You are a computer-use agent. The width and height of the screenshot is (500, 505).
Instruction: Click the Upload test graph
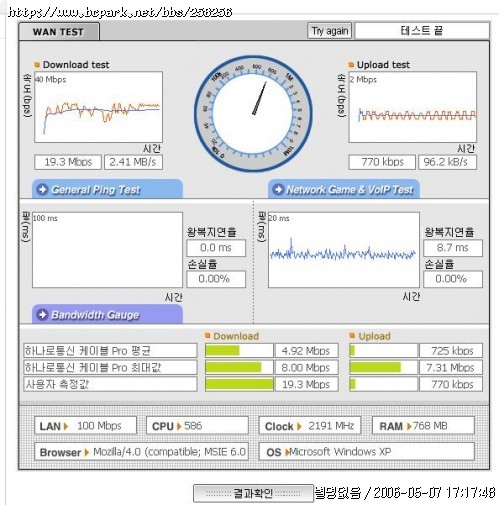413,107
